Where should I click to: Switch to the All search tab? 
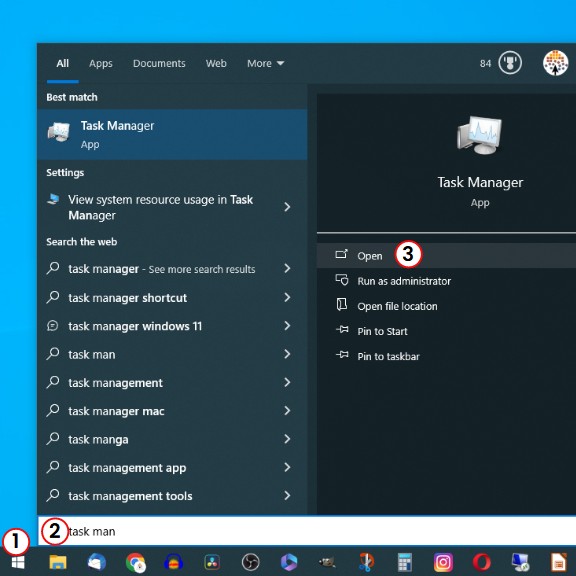click(62, 64)
